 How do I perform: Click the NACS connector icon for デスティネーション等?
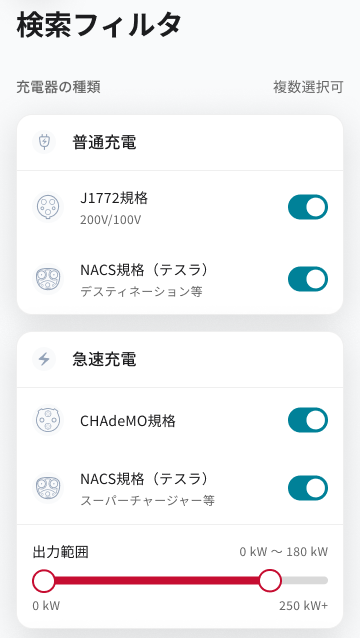[x=48, y=279]
